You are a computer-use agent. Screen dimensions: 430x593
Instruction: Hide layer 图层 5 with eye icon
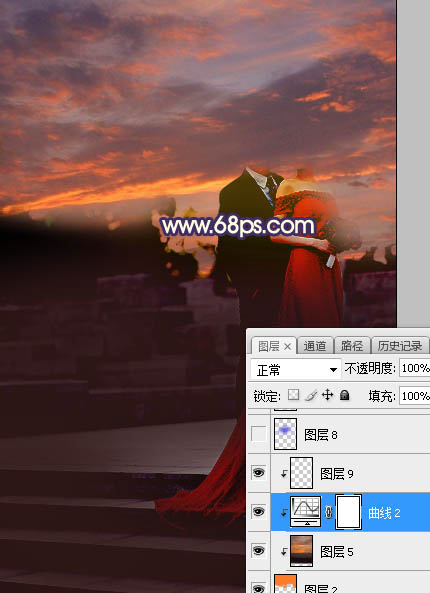(x=259, y=551)
